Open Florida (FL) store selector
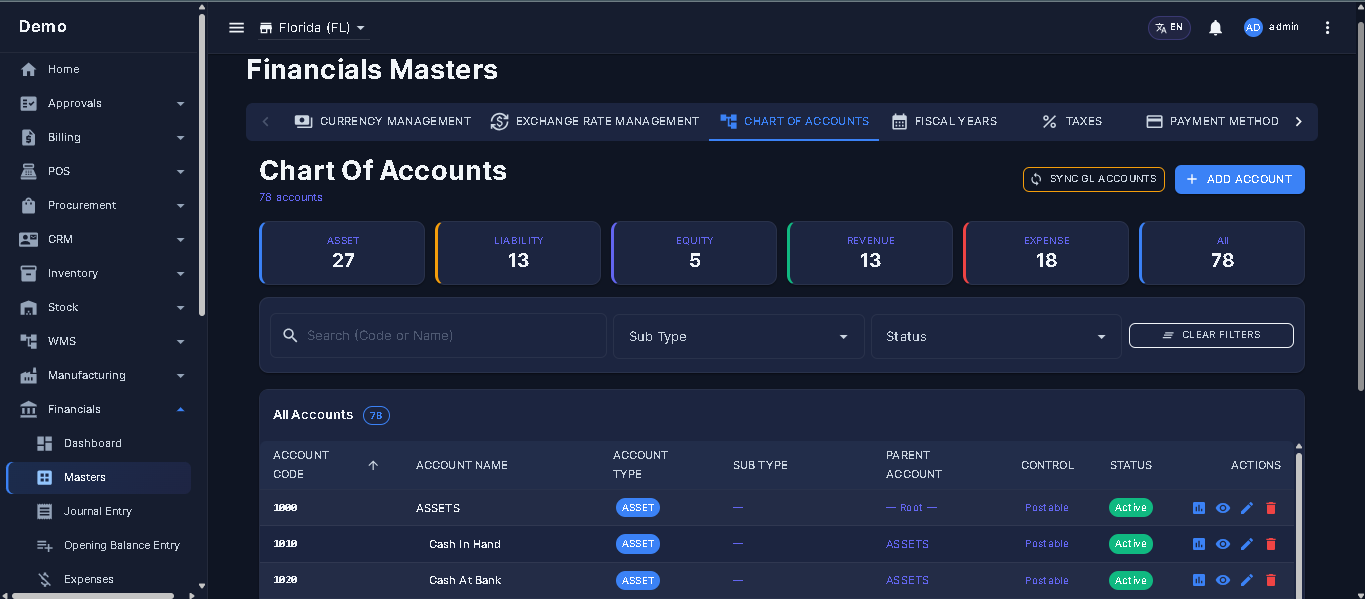The width and height of the screenshot is (1365, 599). [x=312, y=28]
